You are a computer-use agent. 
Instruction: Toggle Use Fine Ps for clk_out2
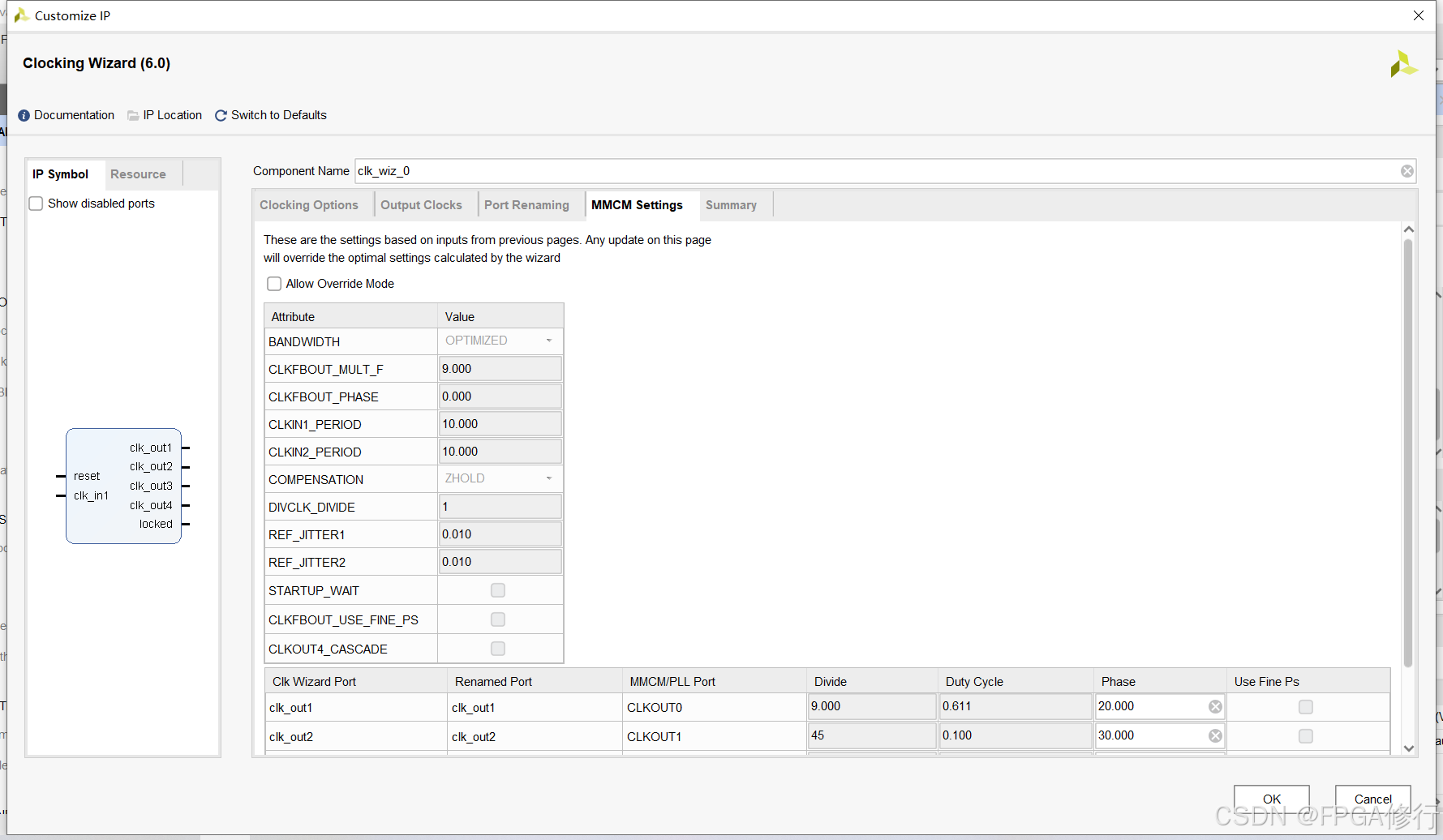tap(1306, 736)
